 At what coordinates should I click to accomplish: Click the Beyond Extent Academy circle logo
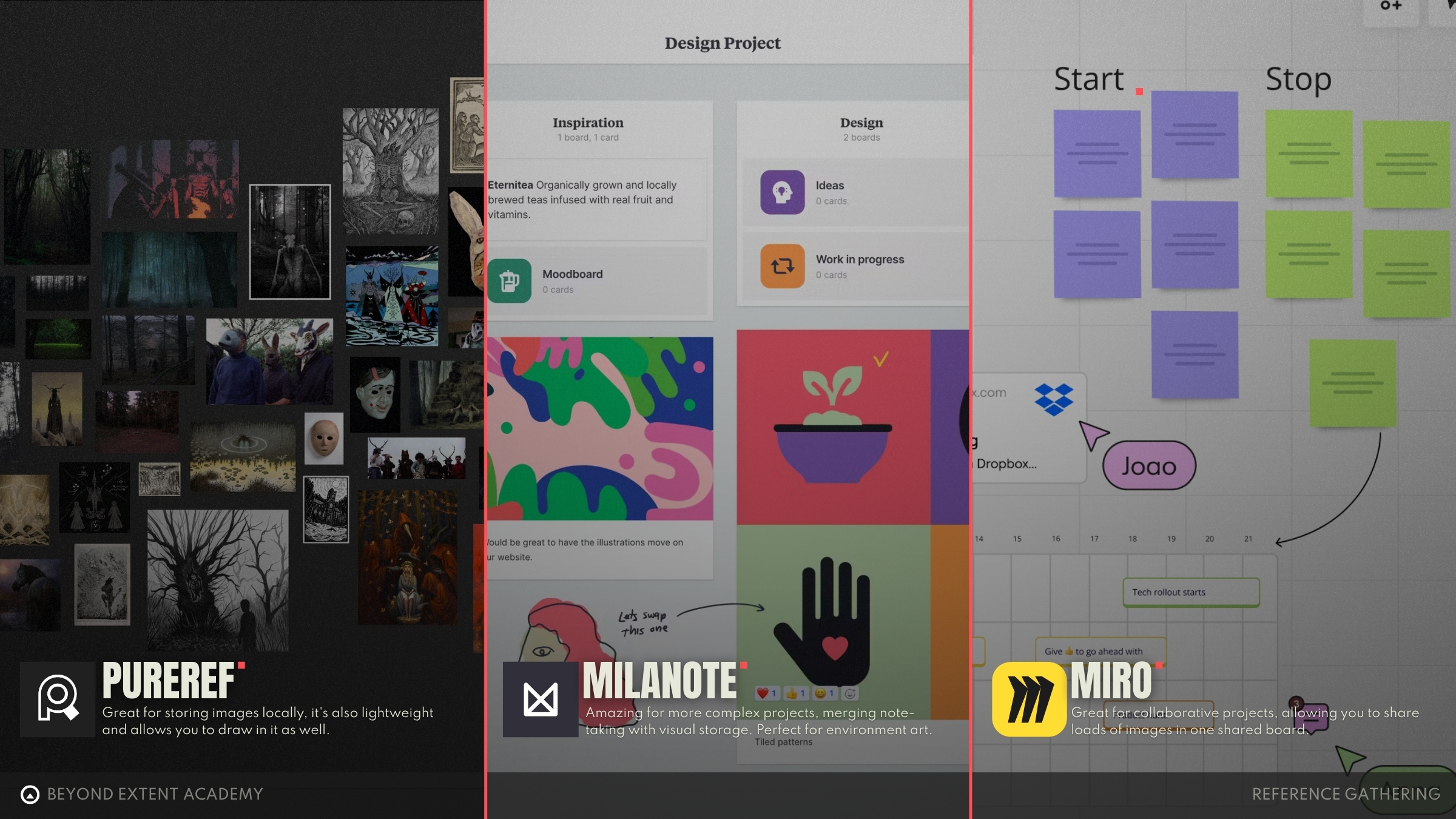30,794
